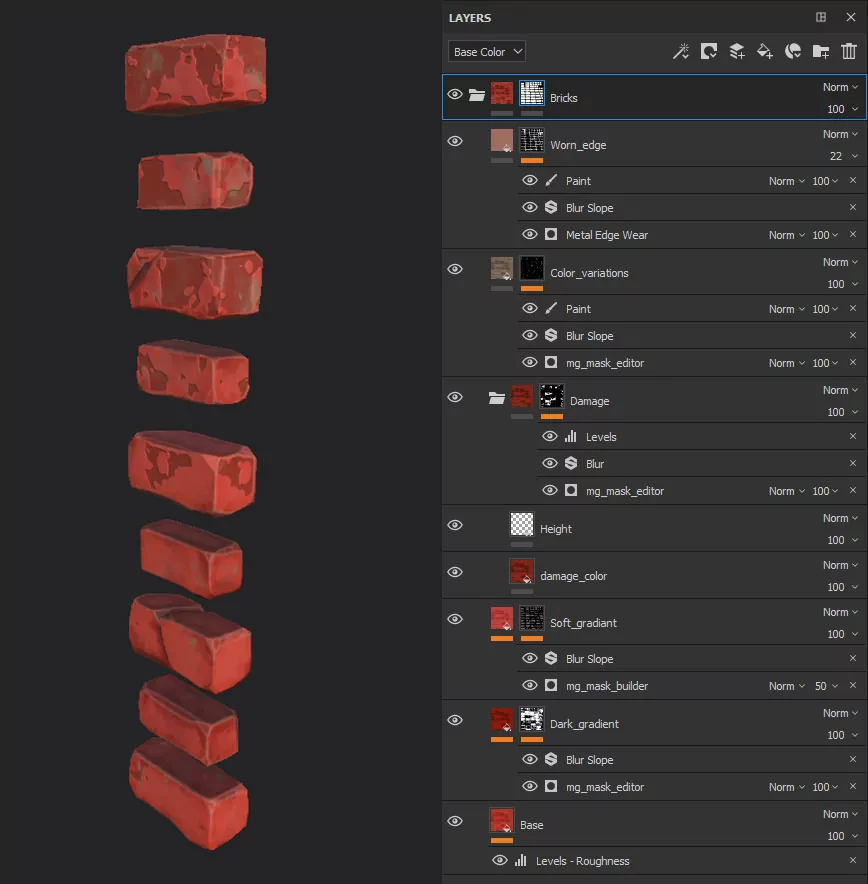The height and width of the screenshot is (884, 868).
Task: Click the Height layer checkered thumbnail
Action: pos(522,524)
